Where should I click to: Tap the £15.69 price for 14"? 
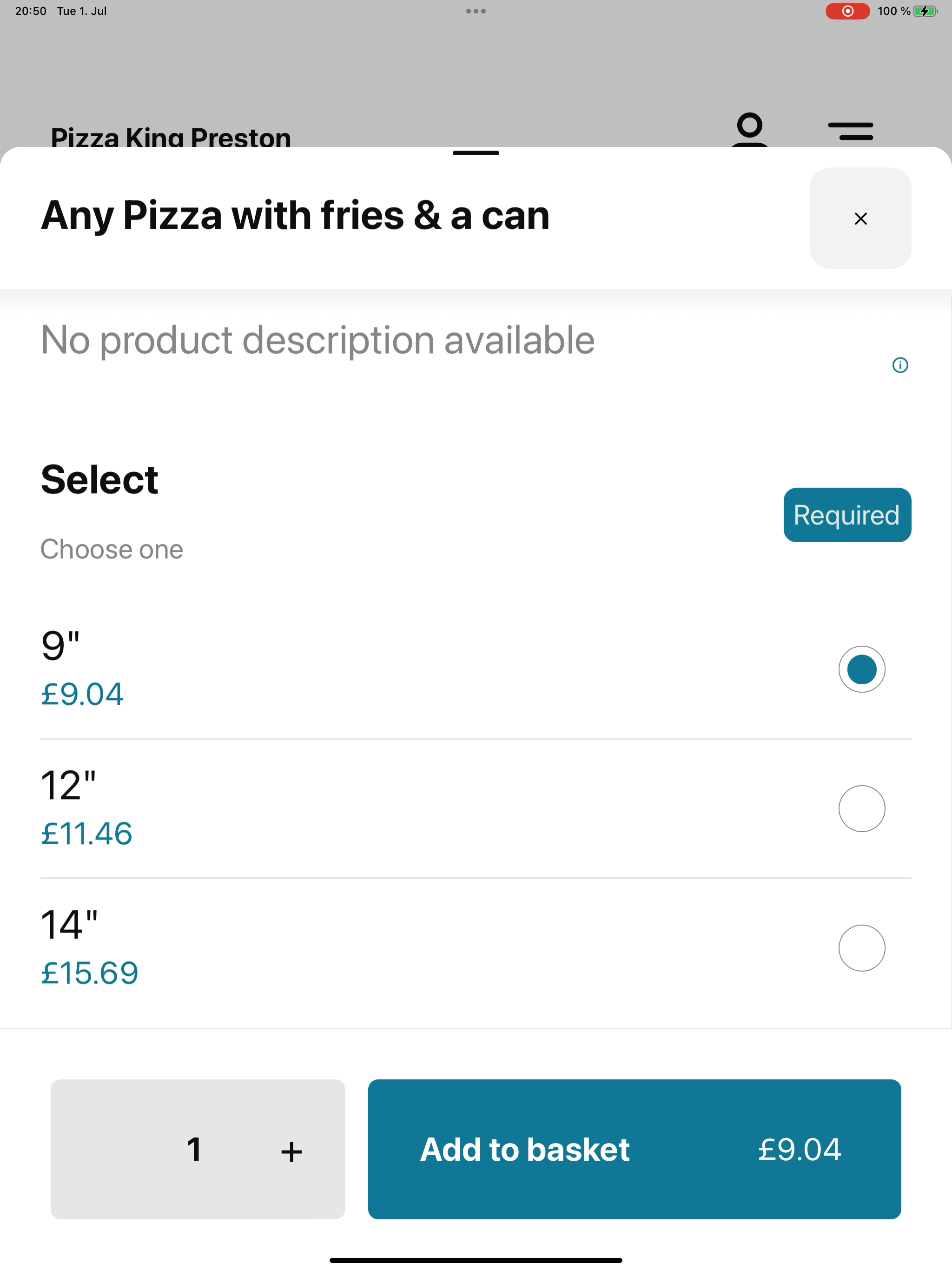point(90,972)
